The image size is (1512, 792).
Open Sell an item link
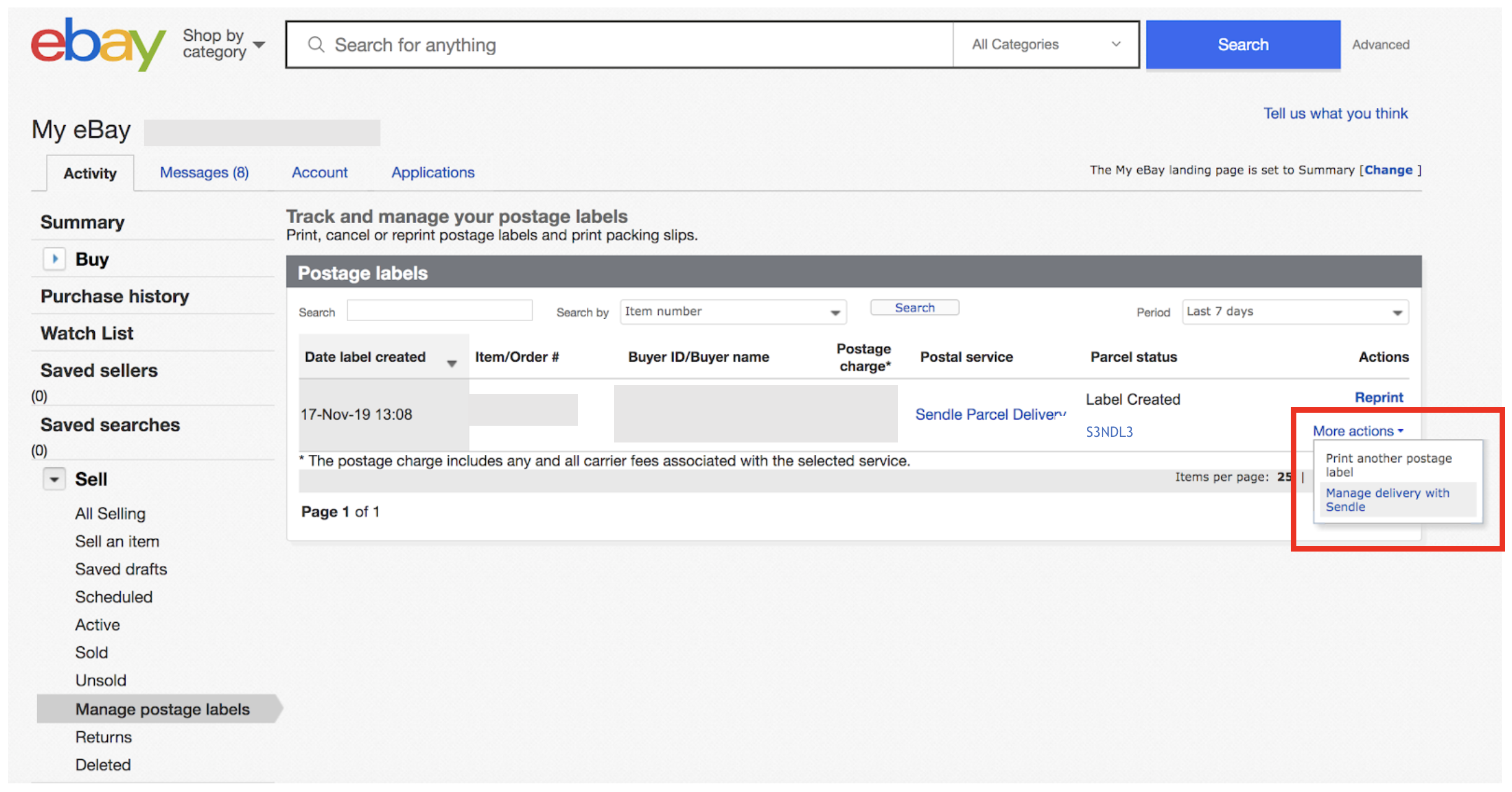117,542
